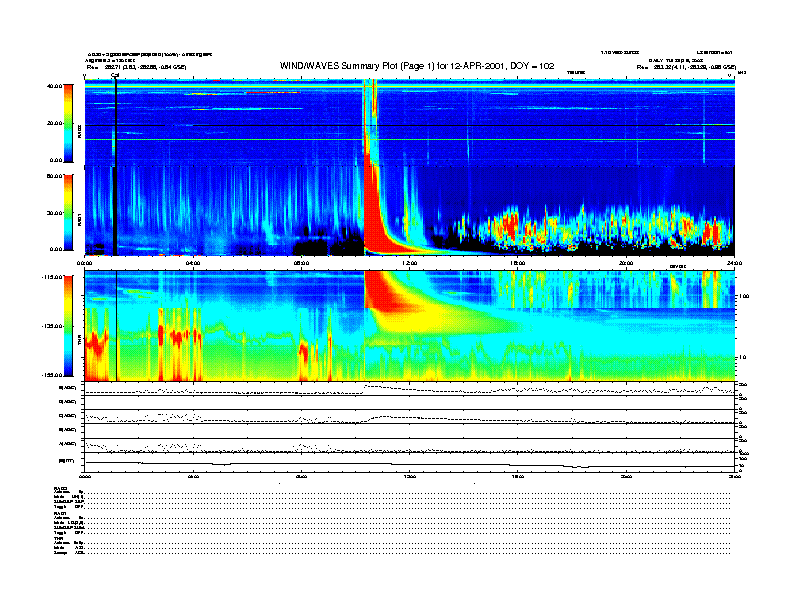Click the bottom-most line plot trace panel
Viewport: 792px width, 612px height.
click(x=410, y=462)
